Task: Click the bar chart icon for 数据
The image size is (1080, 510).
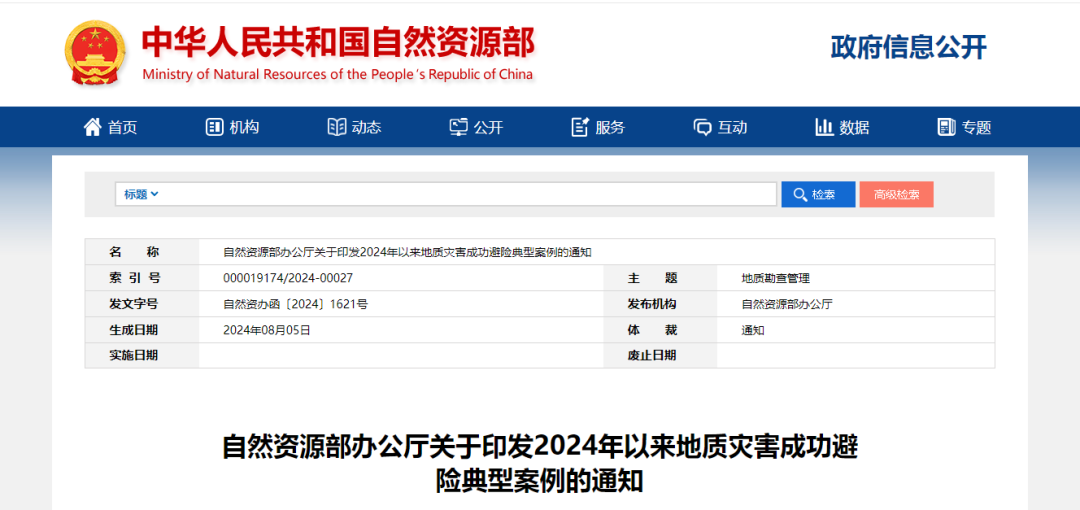Action: (824, 127)
